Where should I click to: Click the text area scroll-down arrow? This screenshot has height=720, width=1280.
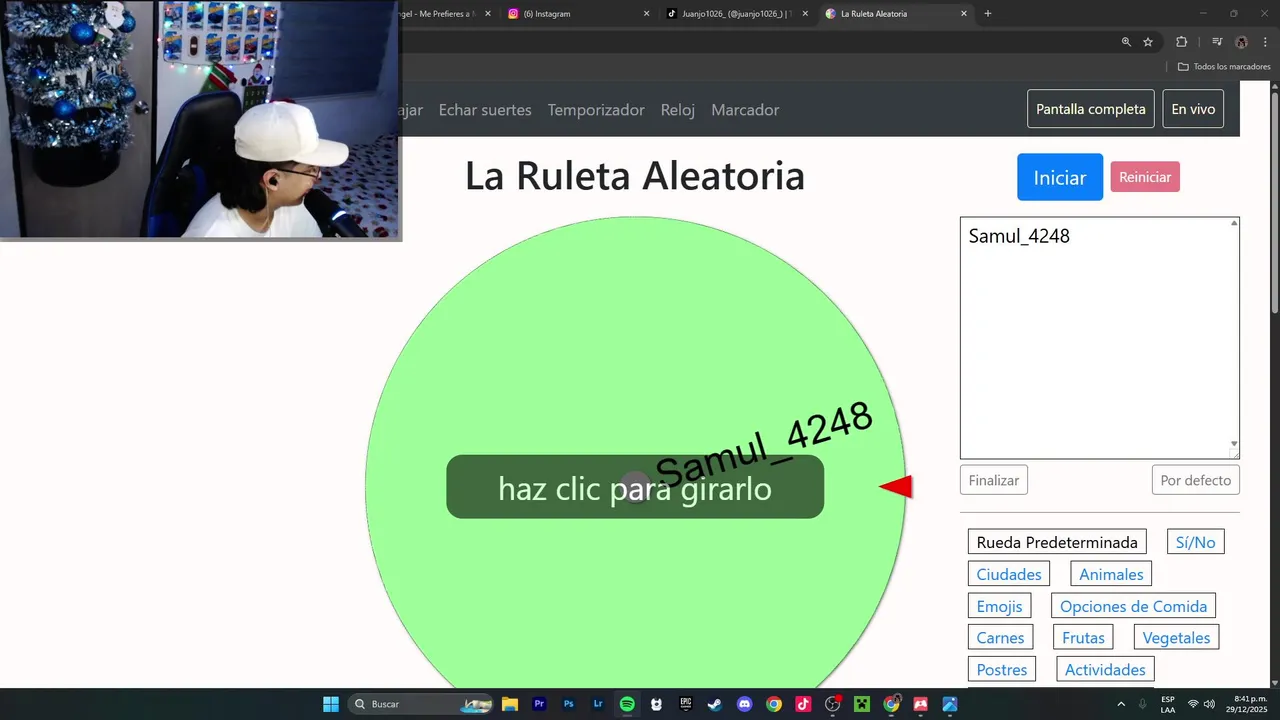pyautogui.click(x=1234, y=444)
